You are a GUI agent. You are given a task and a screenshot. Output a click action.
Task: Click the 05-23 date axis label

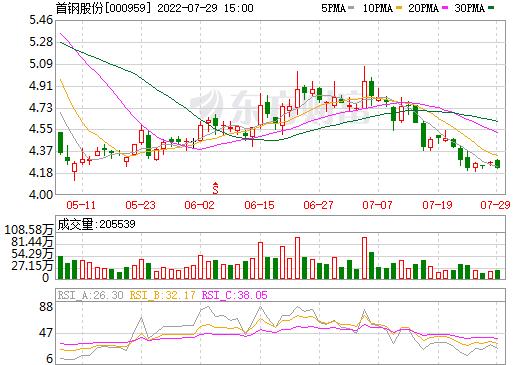[x=140, y=205]
